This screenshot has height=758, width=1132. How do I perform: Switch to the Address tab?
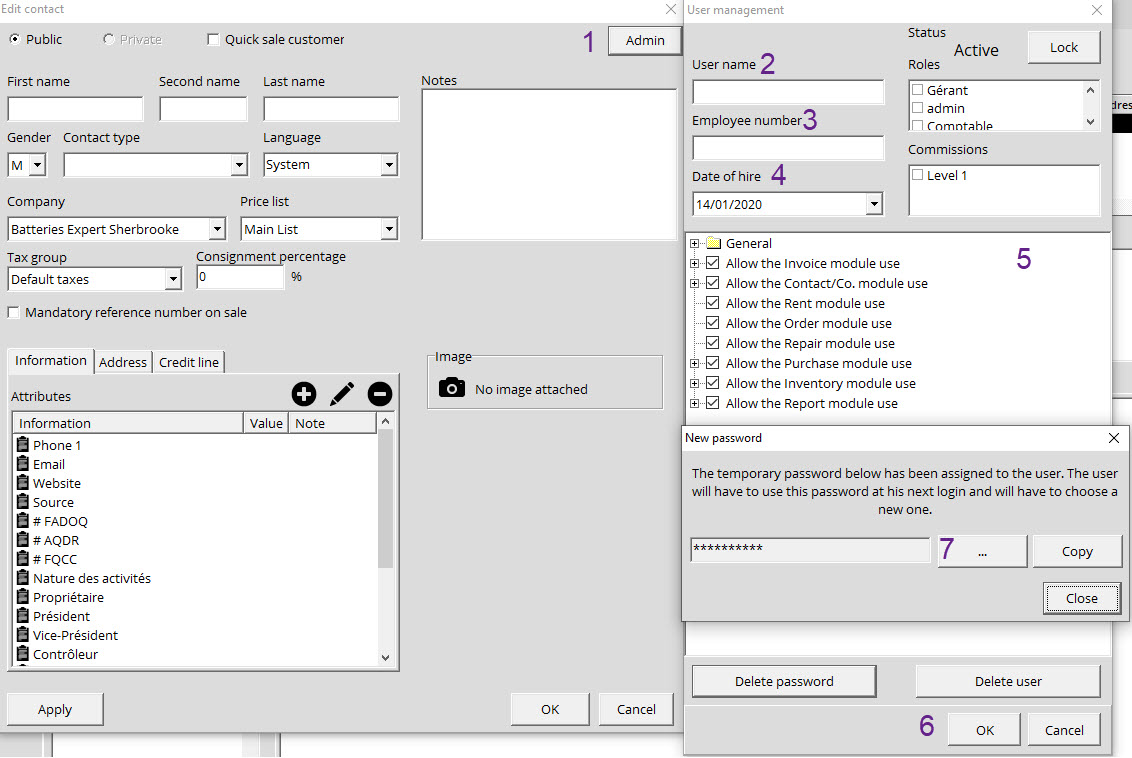click(x=122, y=361)
